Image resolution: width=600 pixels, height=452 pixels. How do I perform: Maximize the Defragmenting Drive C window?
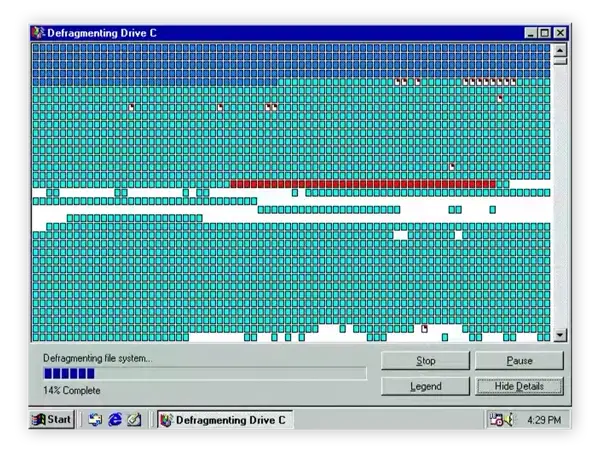point(545,33)
